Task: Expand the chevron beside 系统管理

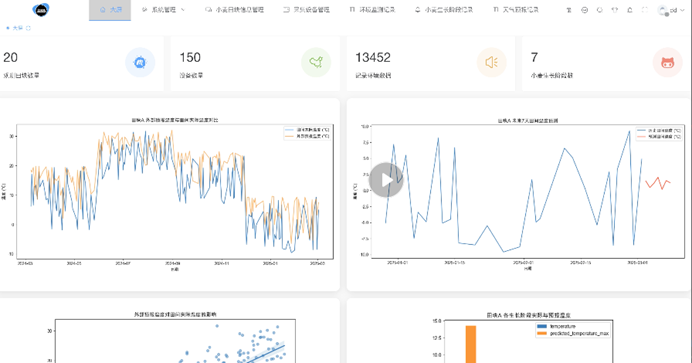Action: click(183, 10)
